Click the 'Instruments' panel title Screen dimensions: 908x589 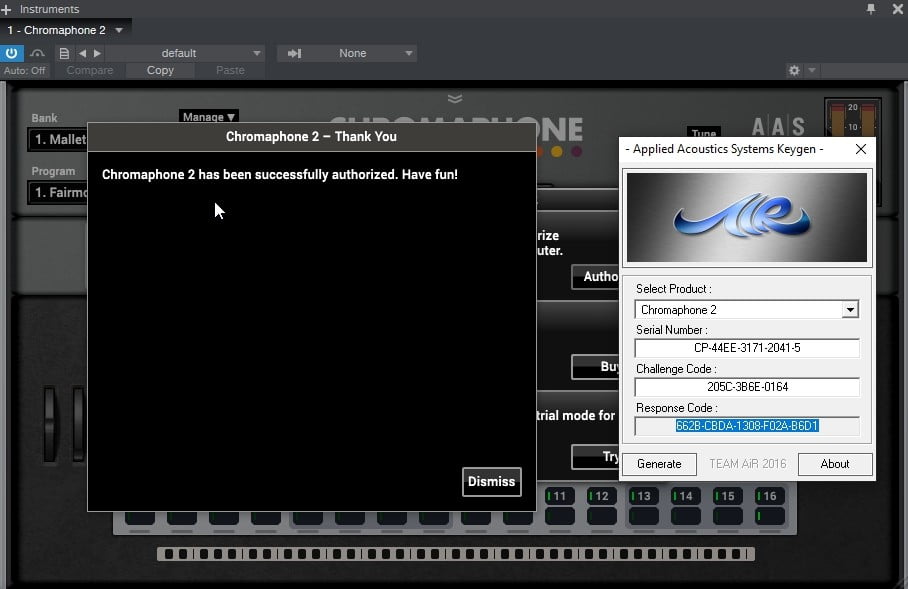tap(49, 9)
